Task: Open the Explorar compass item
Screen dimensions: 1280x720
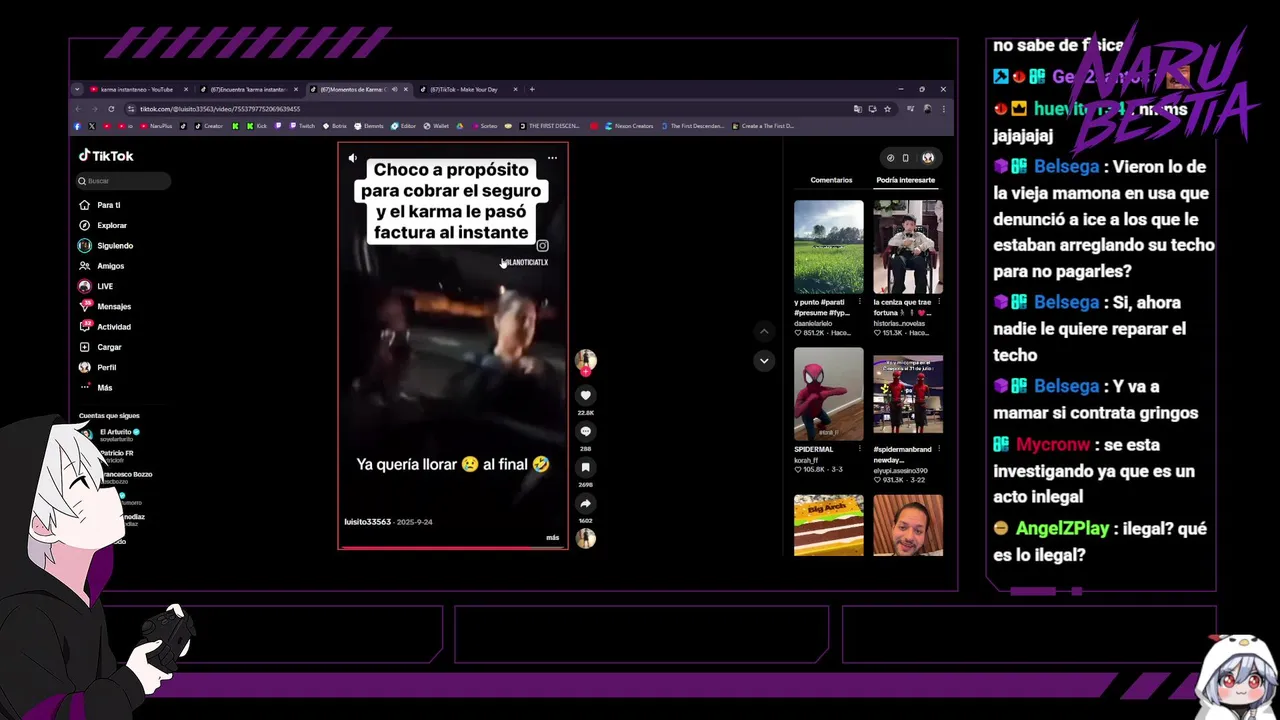Action: (103, 225)
